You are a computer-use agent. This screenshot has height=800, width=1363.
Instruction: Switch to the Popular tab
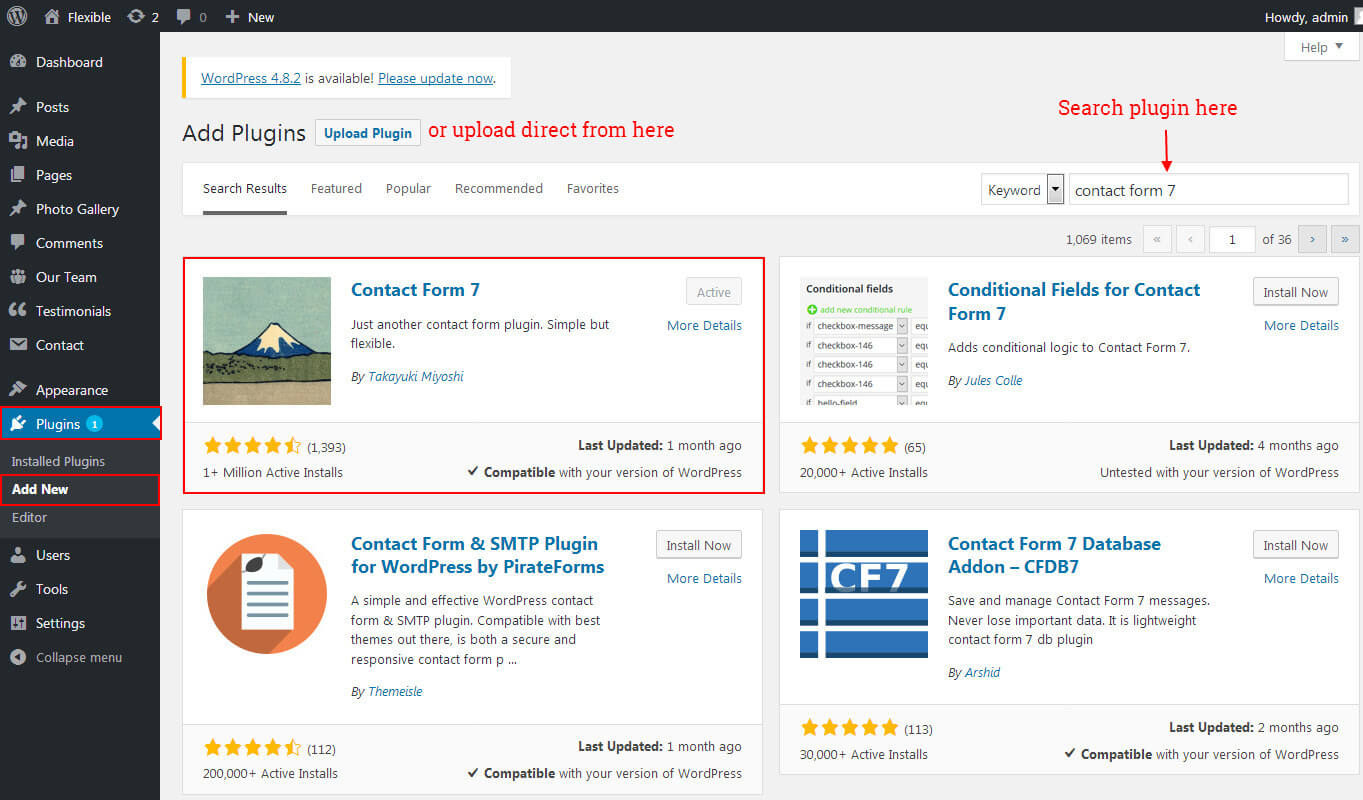pyautogui.click(x=408, y=189)
